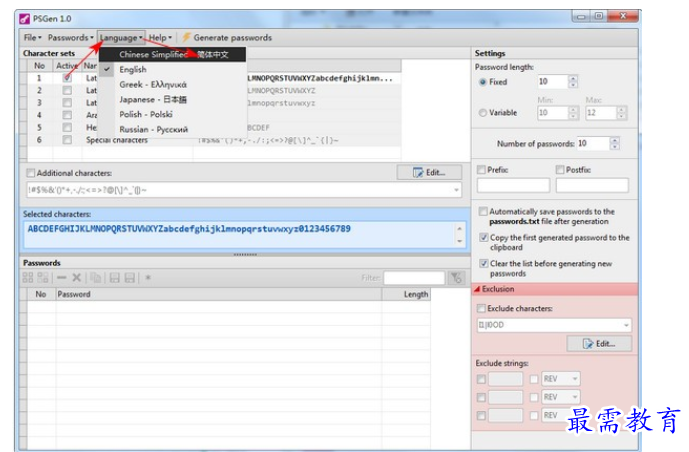The width and height of the screenshot is (689, 452).
Task: Toggle Active checkbox for character set 2
Action: click(67, 90)
